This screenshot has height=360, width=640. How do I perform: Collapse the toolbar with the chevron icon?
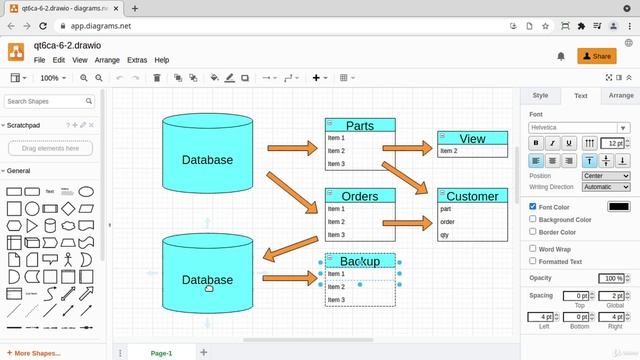(x=629, y=78)
